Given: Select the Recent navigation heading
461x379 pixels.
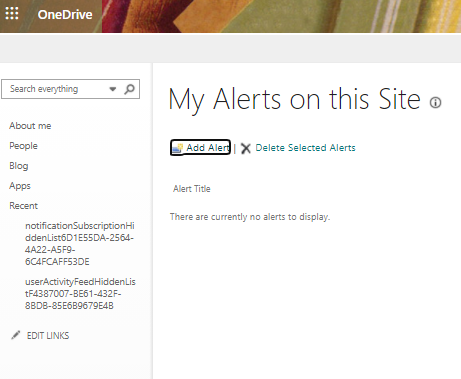Looking at the screenshot, I should click(x=23, y=206).
